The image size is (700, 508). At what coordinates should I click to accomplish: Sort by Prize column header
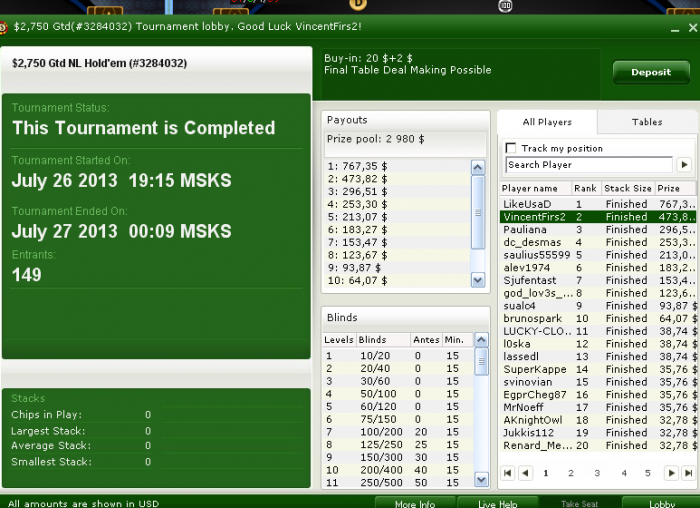(675, 188)
